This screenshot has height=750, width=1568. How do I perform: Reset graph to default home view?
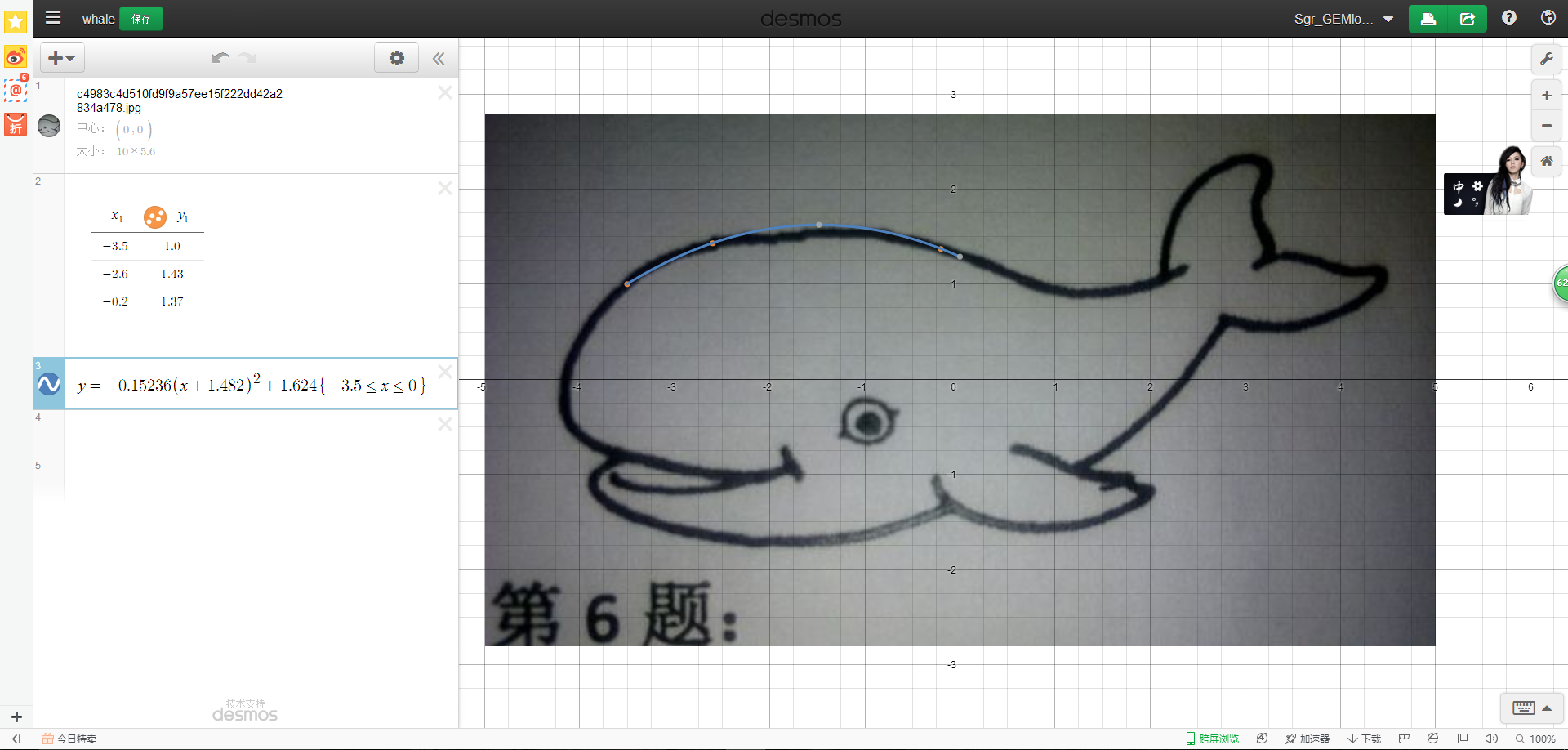pyautogui.click(x=1547, y=161)
